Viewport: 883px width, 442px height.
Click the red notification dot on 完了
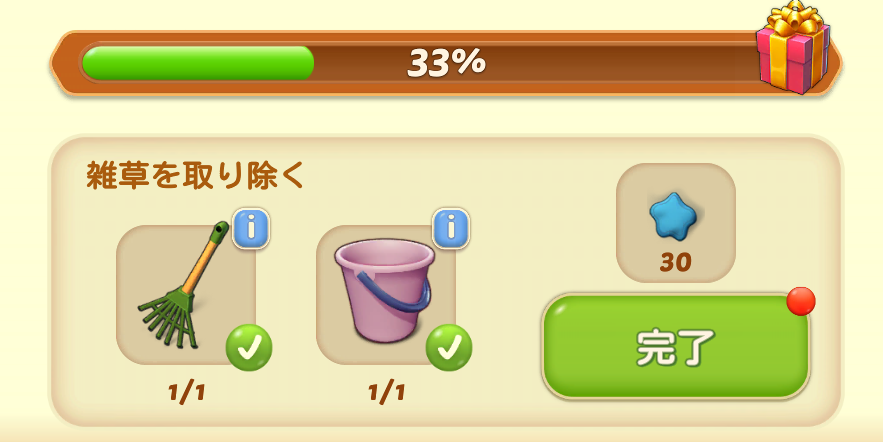tap(801, 301)
